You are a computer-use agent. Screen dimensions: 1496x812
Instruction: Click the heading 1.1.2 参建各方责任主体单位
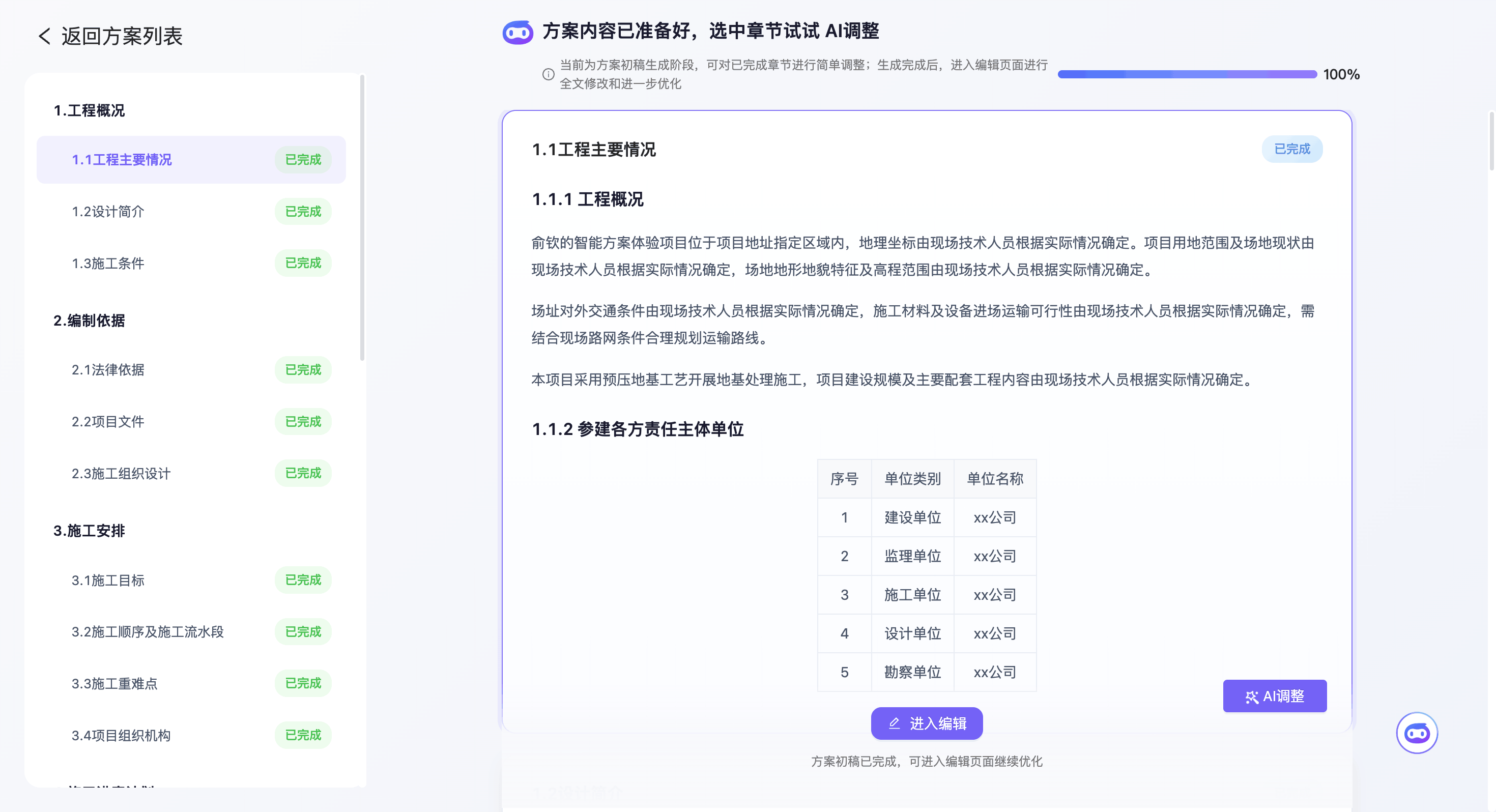637,430
